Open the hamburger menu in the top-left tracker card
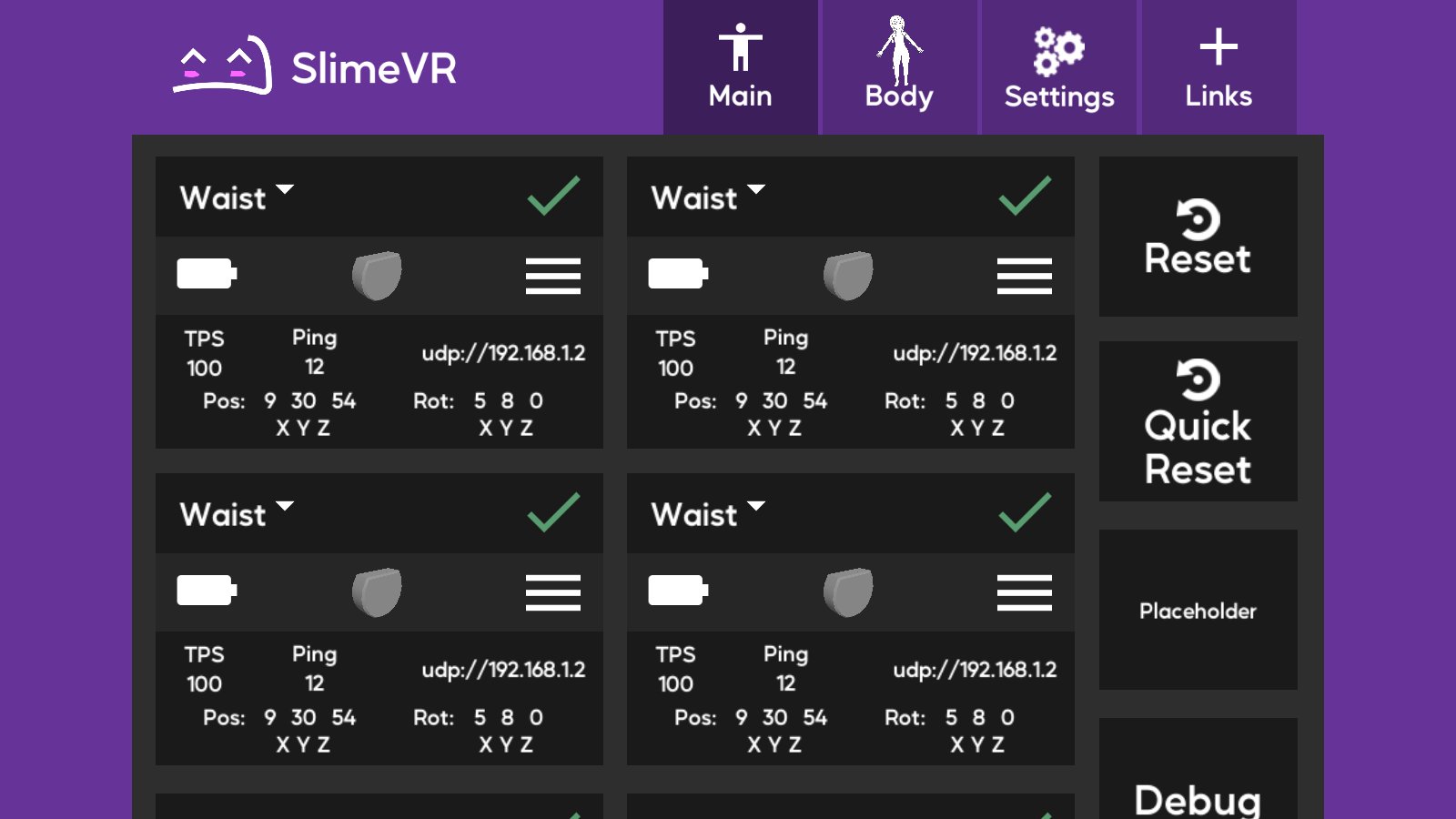Image resolution: width=1456 pixels, height=819 pixels. (553, 276)
